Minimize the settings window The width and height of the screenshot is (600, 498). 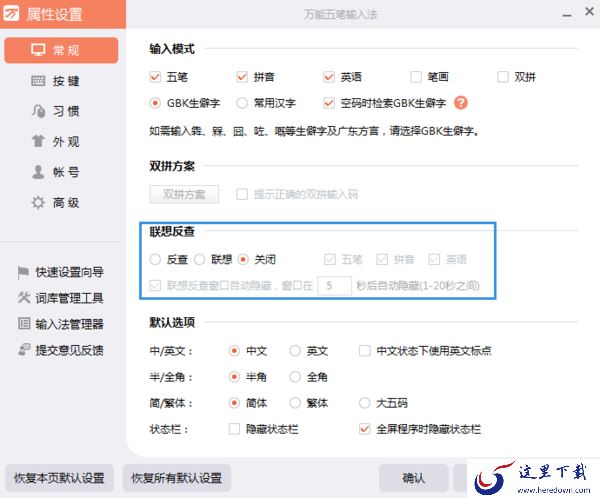click(x=567, y=15)
